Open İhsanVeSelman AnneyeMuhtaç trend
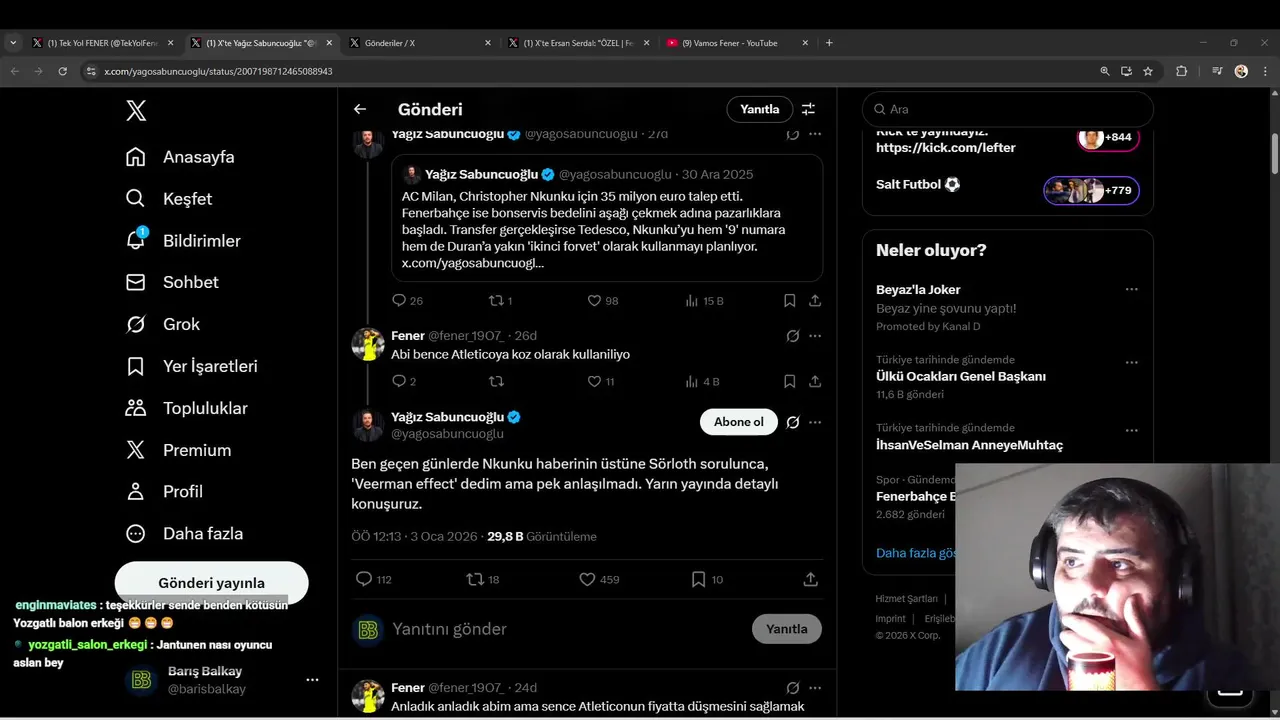The width and height of the screenshot is (1280, 720). pos(969,445)
